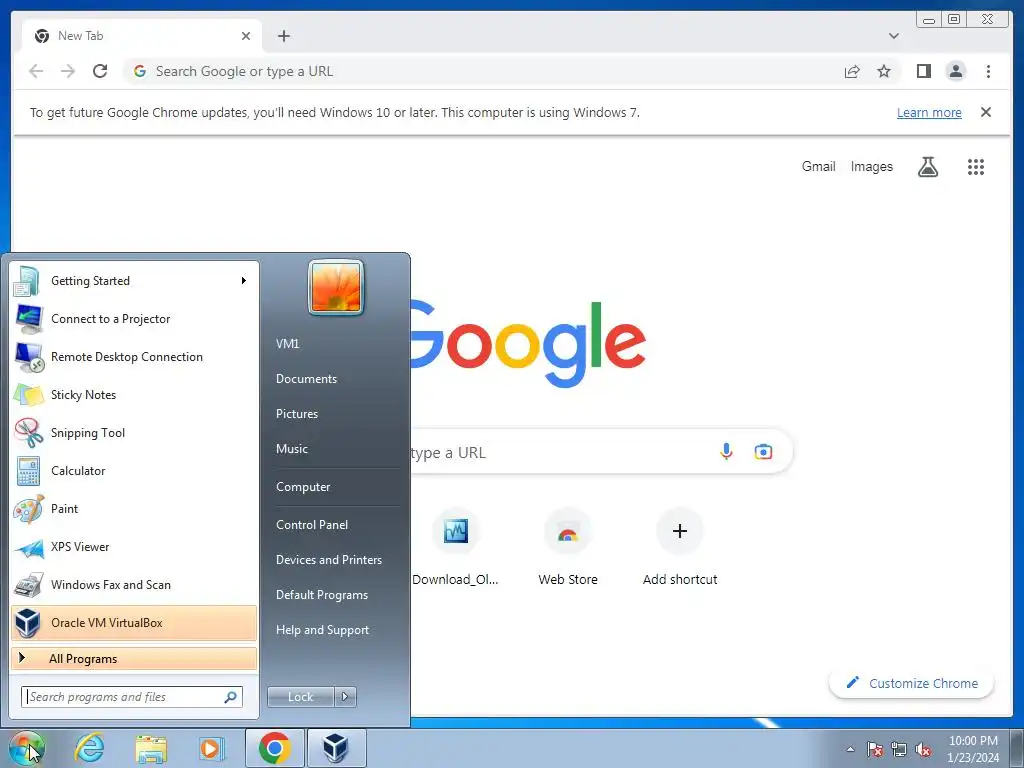
Task: Open Chrome tab search dropdown
Action: pos(894,36)
